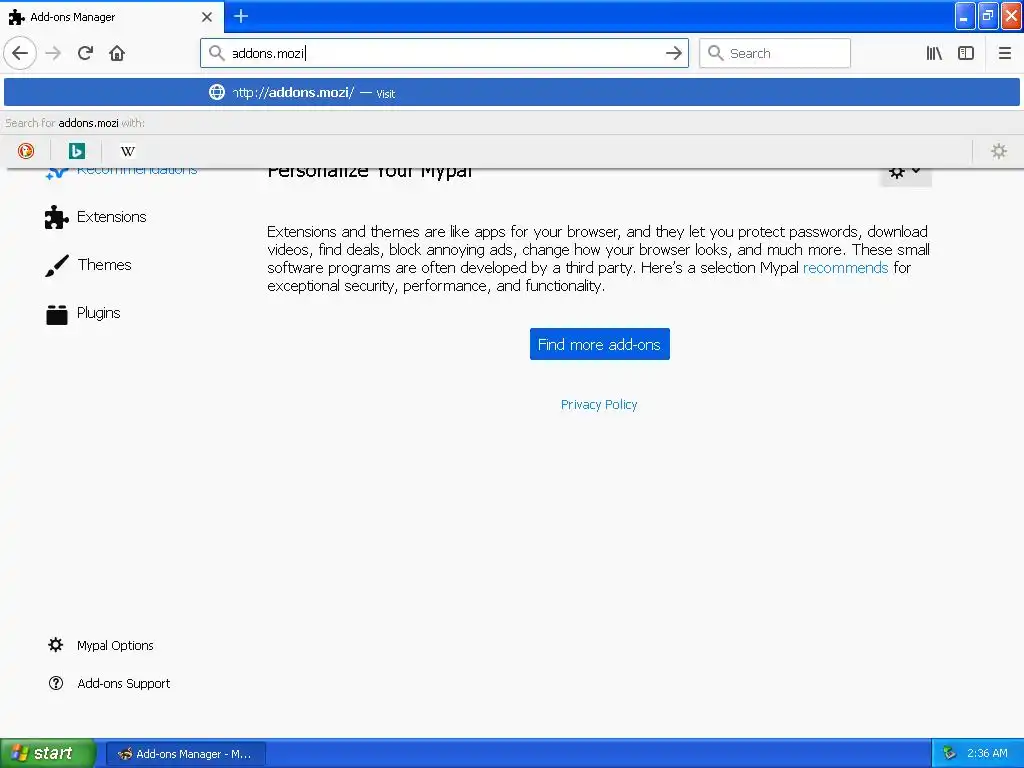The width and height of the screenshot is (1024, 768).
Task: Reload the current page
Action: coord(86,53)
